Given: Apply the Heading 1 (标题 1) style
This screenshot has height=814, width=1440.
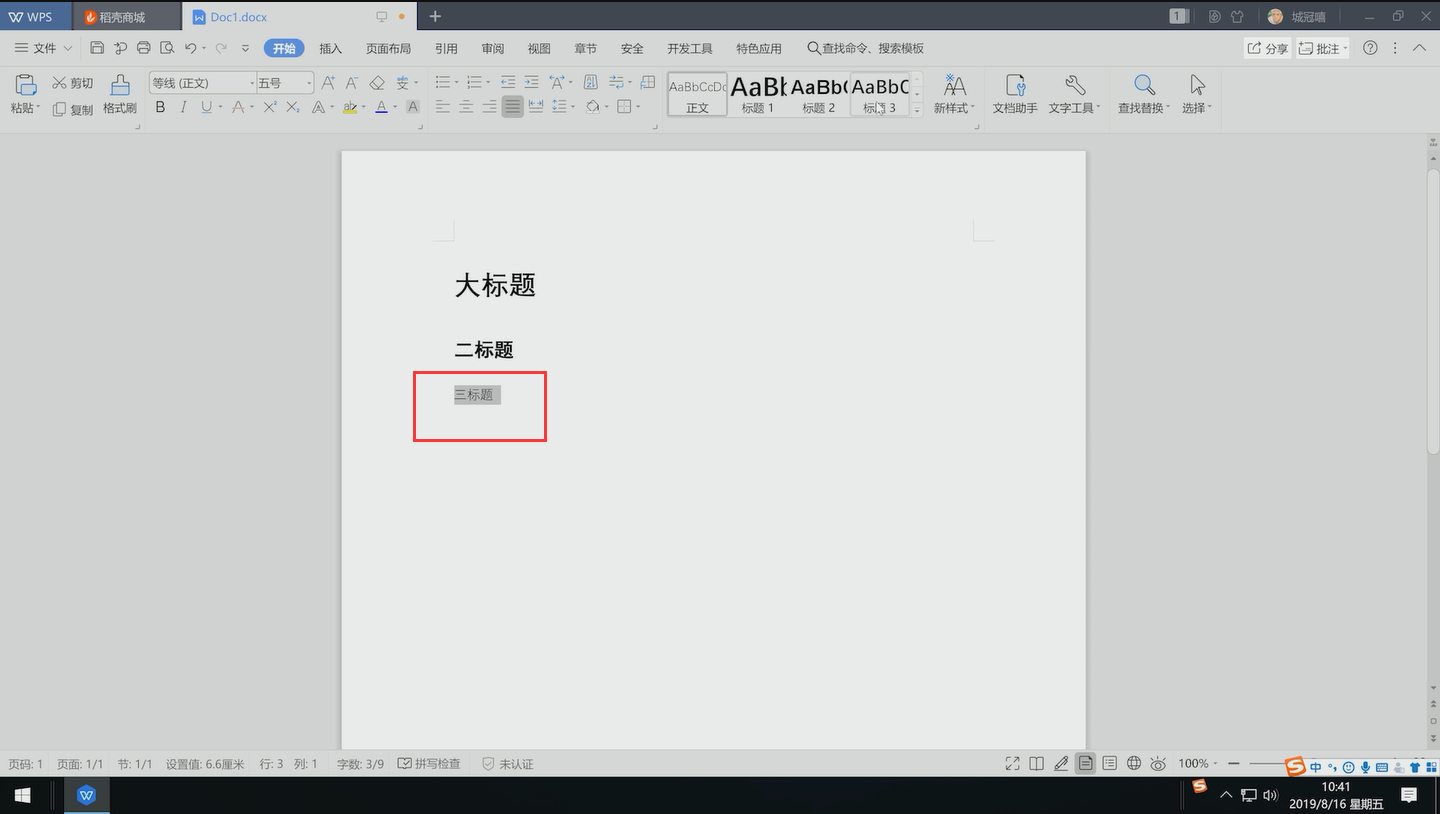Looking at the screenshot, I should pyautogui.click(x=758, y=95).
